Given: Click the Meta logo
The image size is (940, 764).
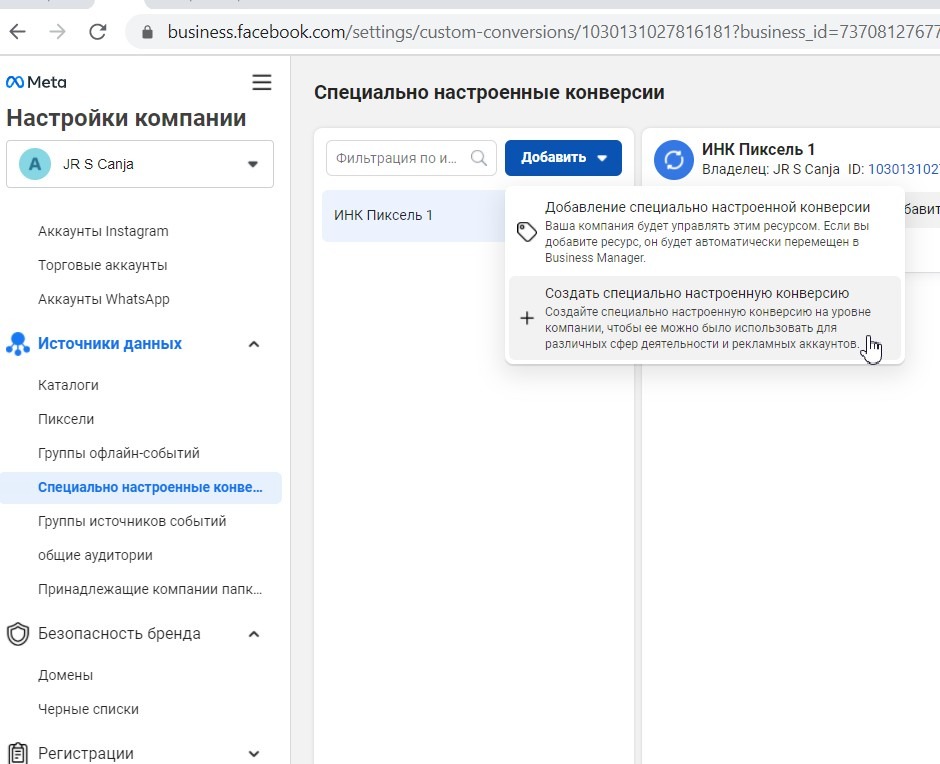Looking at the screenshot, I should tap(36, 82).
